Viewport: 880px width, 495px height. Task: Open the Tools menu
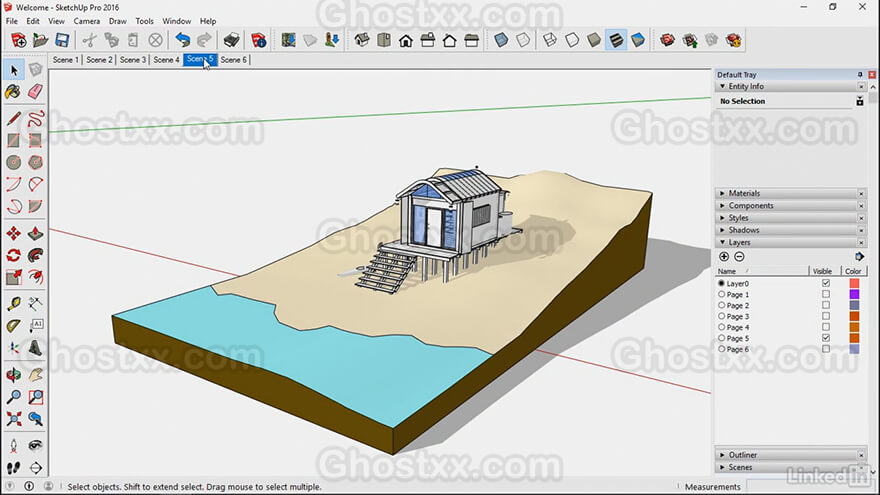coord(144,21)
